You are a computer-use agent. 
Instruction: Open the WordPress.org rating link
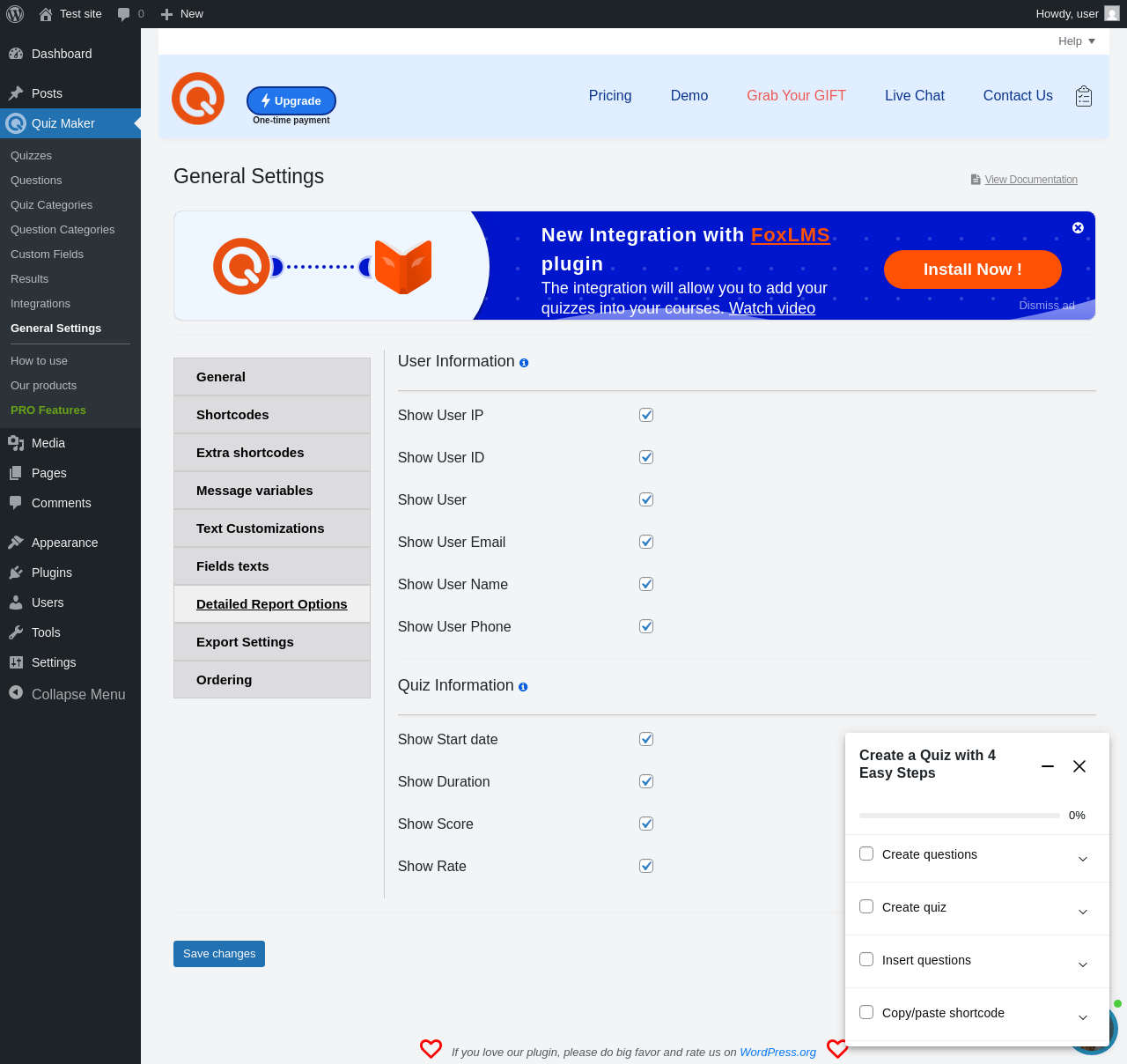tap(778, 1053)
